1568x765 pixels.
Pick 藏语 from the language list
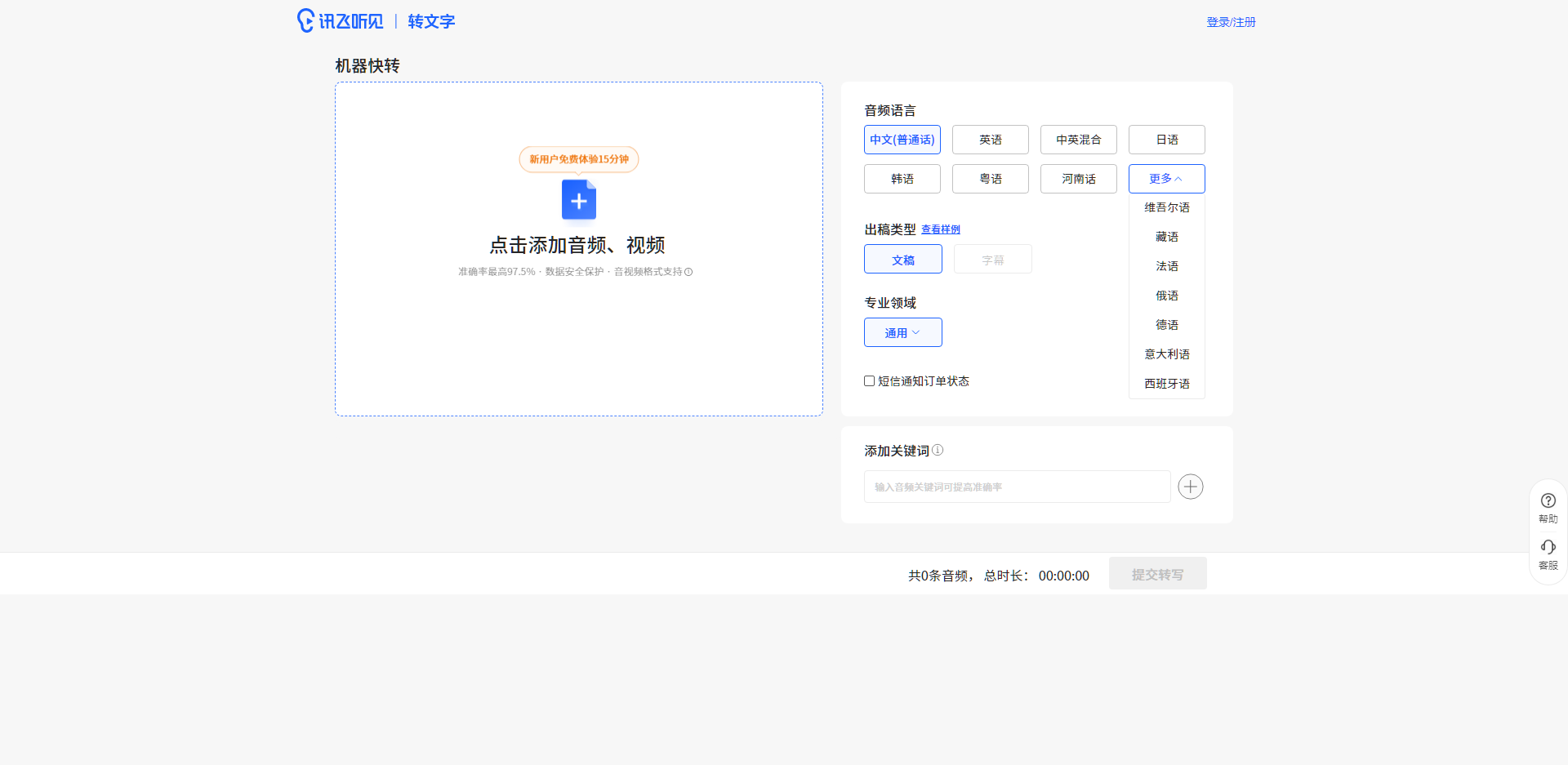1167,237
